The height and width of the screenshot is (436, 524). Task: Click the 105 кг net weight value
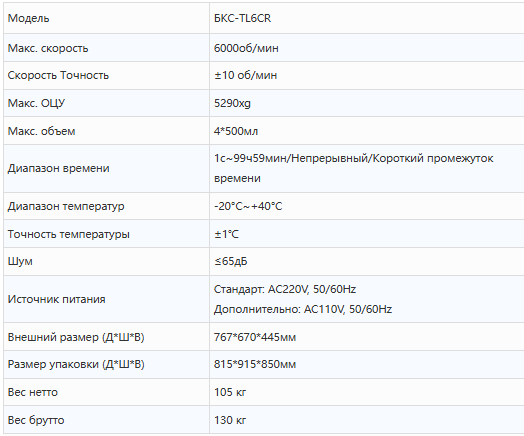[230, 392]
